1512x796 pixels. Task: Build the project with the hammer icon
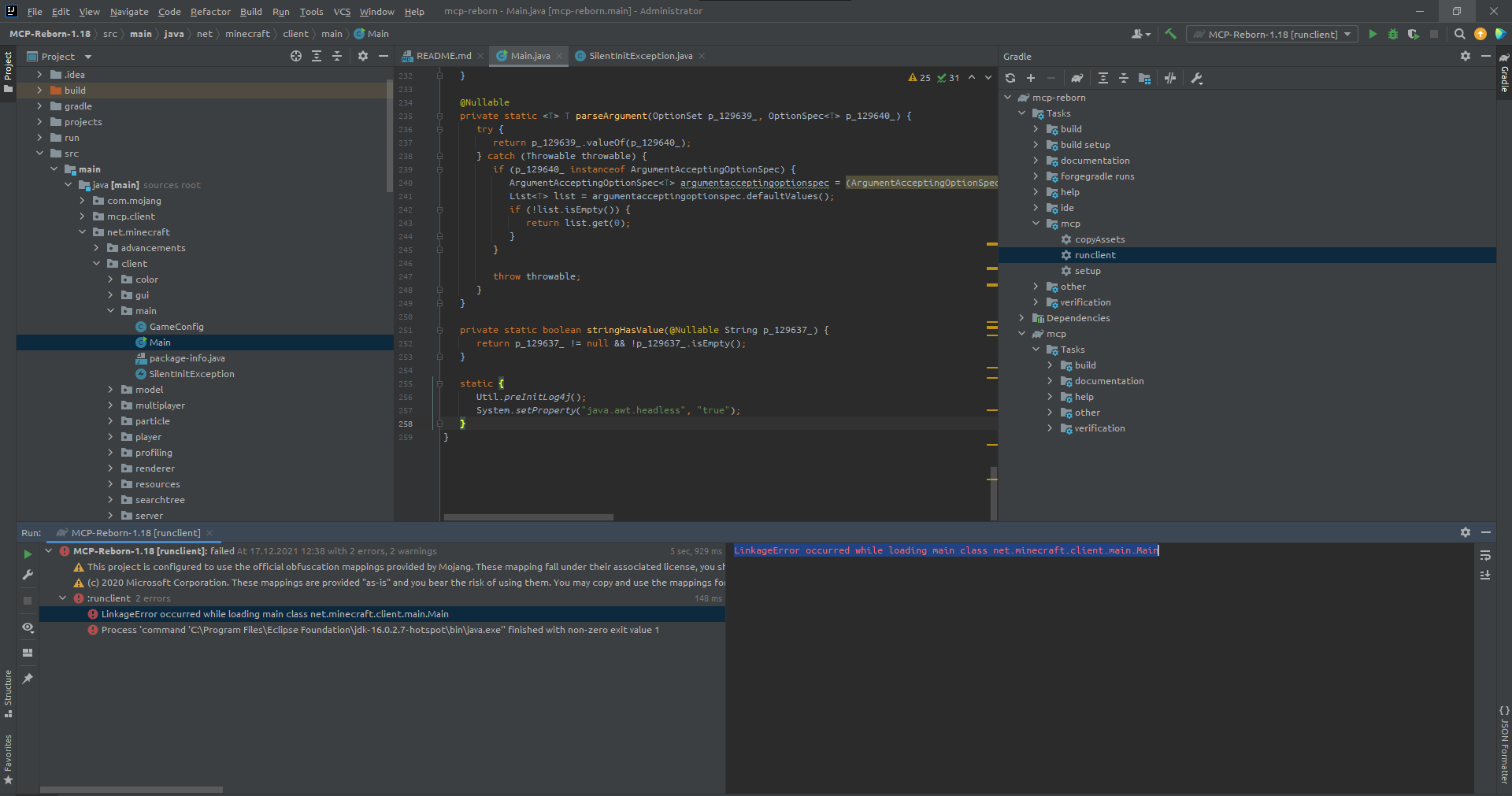click(1170, 34)
